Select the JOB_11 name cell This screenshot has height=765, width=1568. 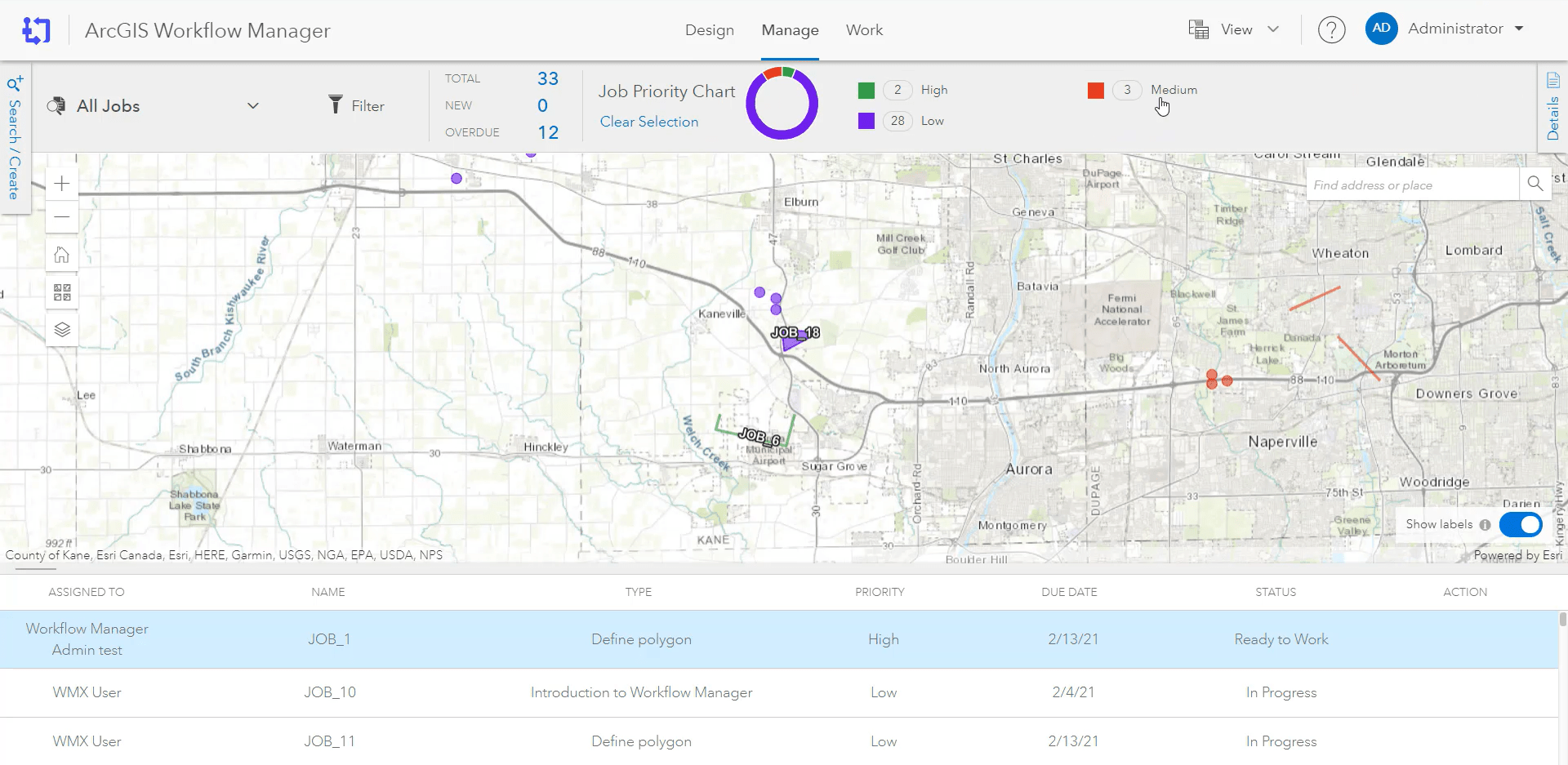coord(330,741)
